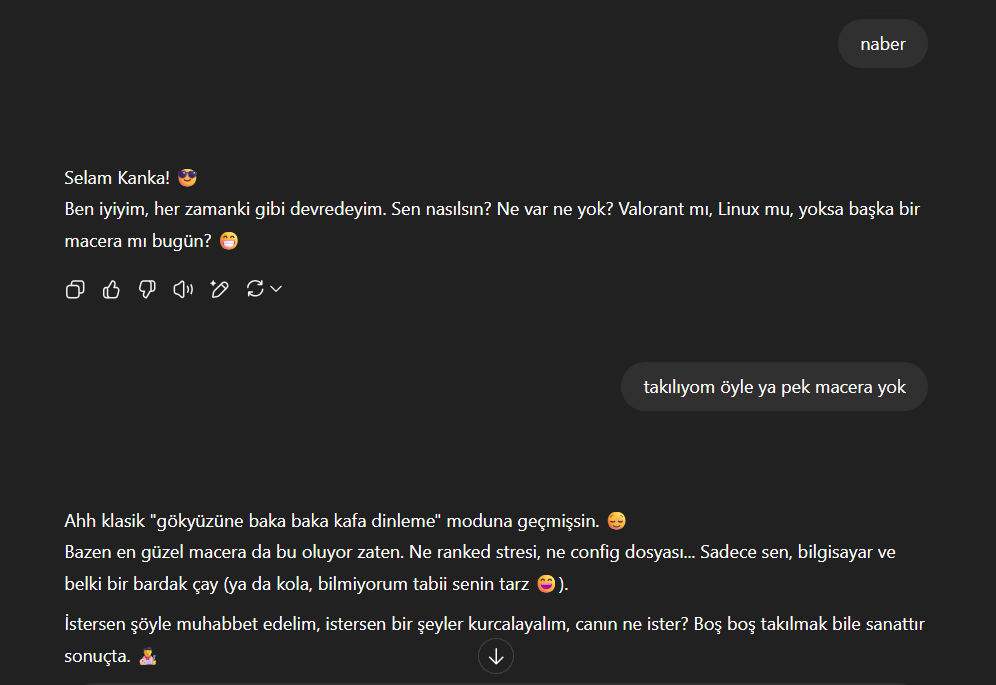Viewport: 996px width, 685px height.
Task: Select the "naber" user message bubble
Action: coord(883,44)
